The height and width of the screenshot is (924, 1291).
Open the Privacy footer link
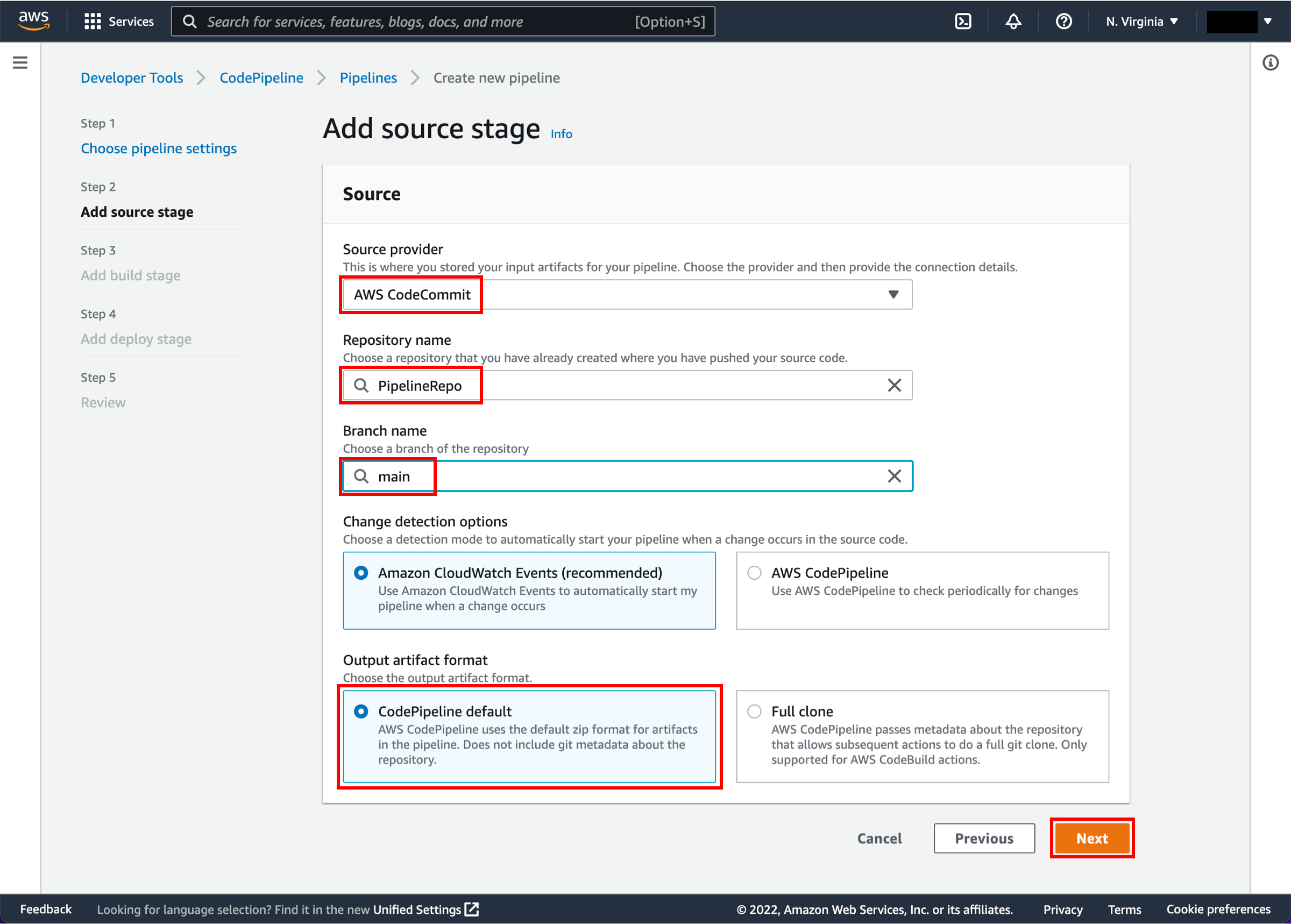1062,909
